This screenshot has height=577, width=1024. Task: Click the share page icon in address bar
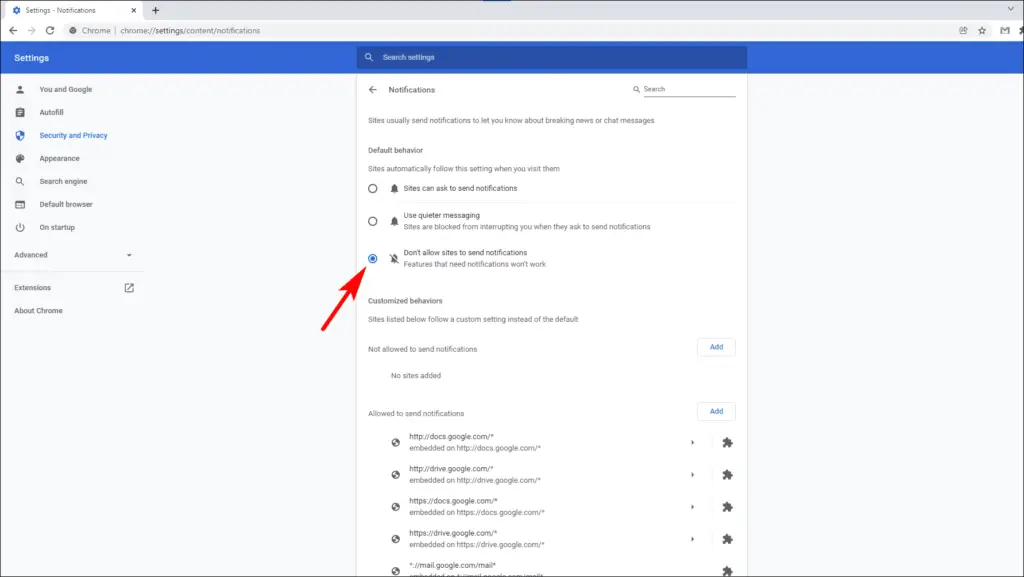click(963, 30)
